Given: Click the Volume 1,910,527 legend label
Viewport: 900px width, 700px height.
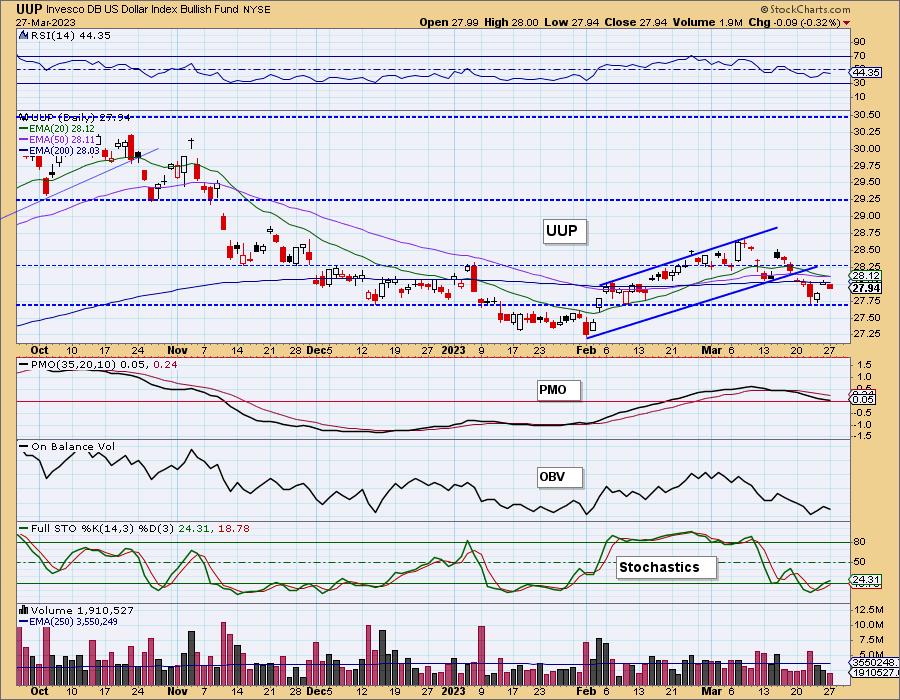Looking at the screenshot, I should 82,610.
